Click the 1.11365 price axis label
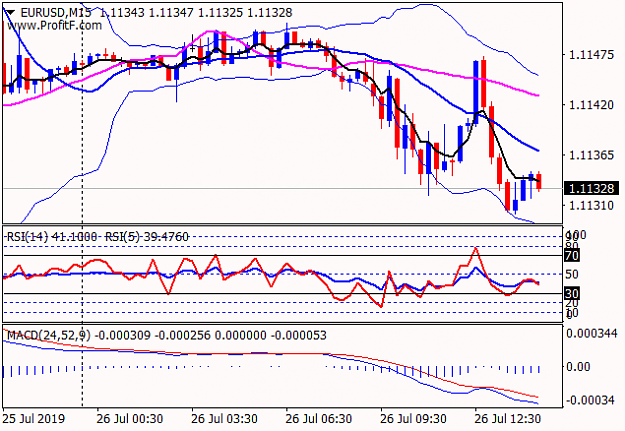Viewport: 625px width, 431px height. (x=592, y=155)
